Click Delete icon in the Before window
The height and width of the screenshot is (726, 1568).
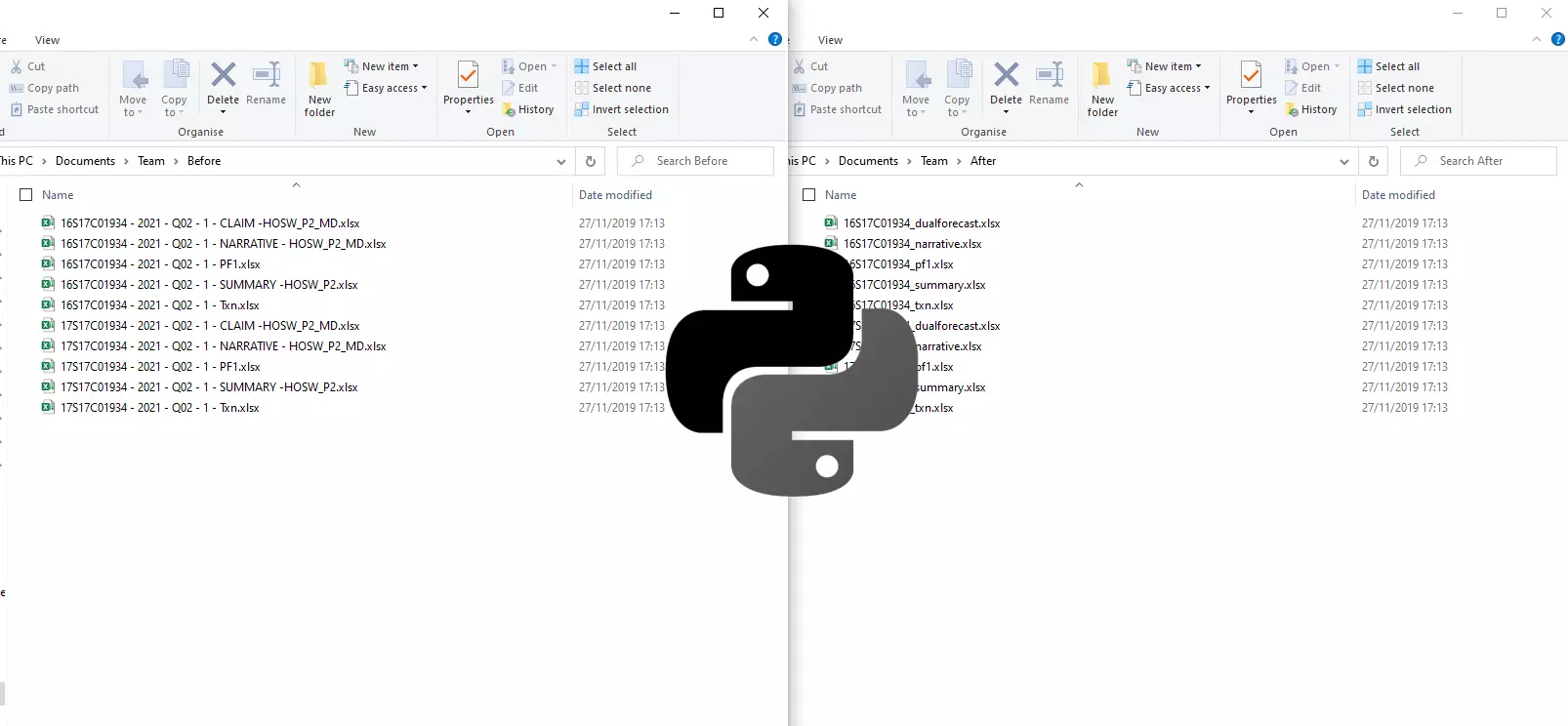[223, 75]
